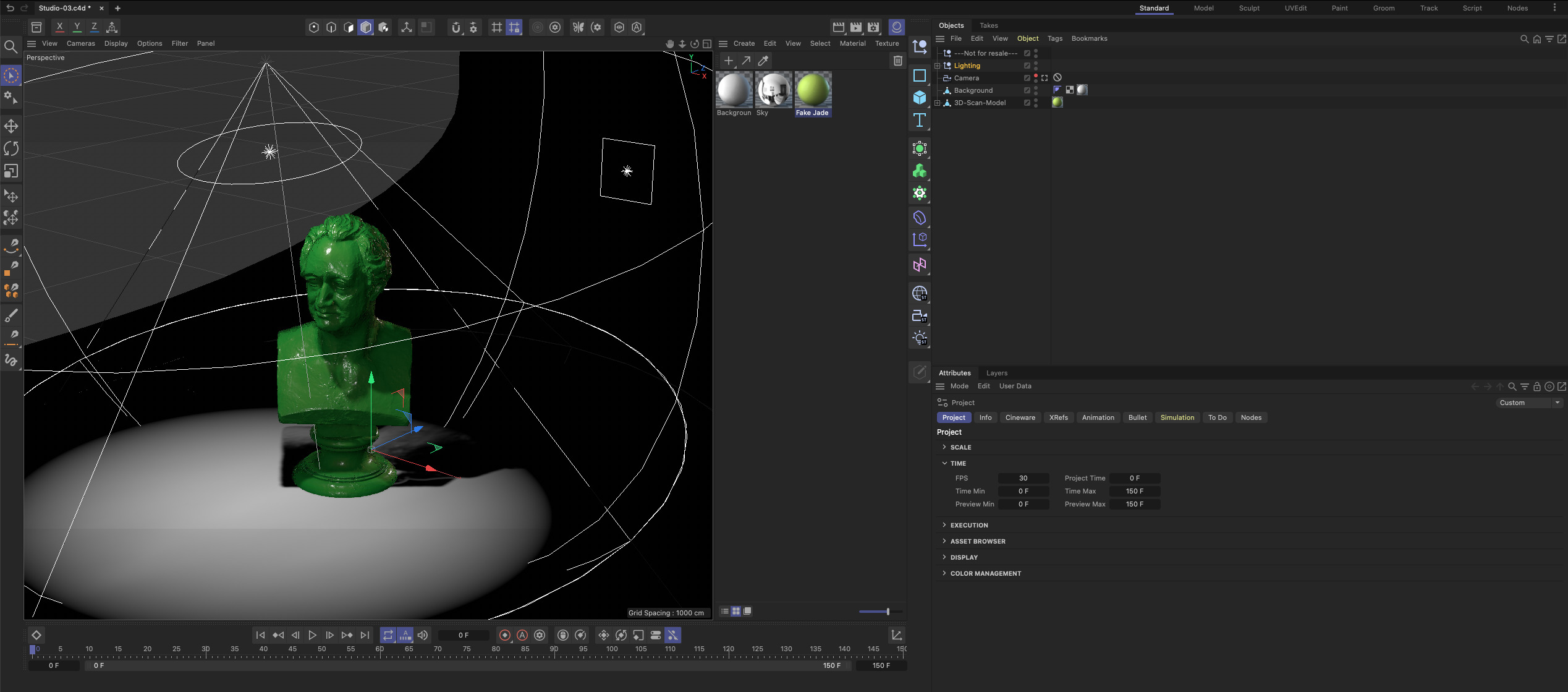Expand the 3D-Scan-Model object tree
The height and width of the screenshot is (692, 1568).
(x=938, y=103)
